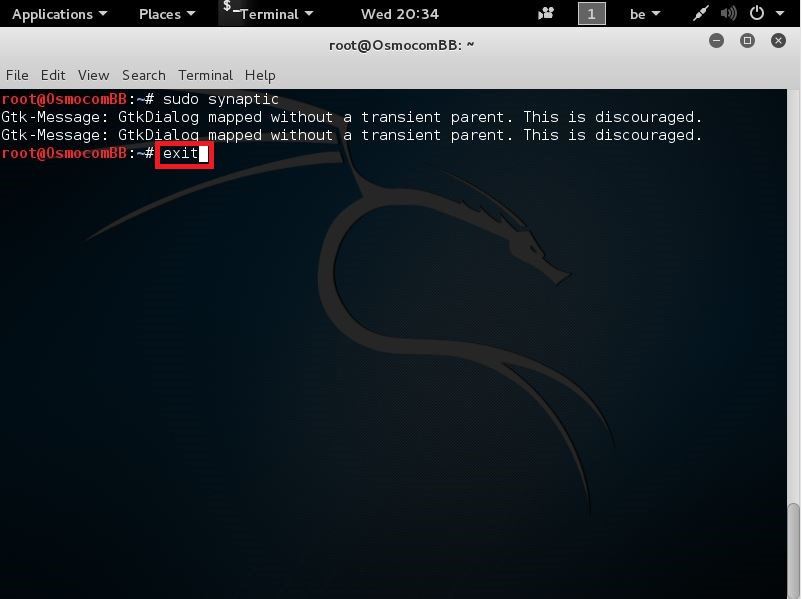Click the typed 'exit' command
802x599 pixels.
(181, 153)
